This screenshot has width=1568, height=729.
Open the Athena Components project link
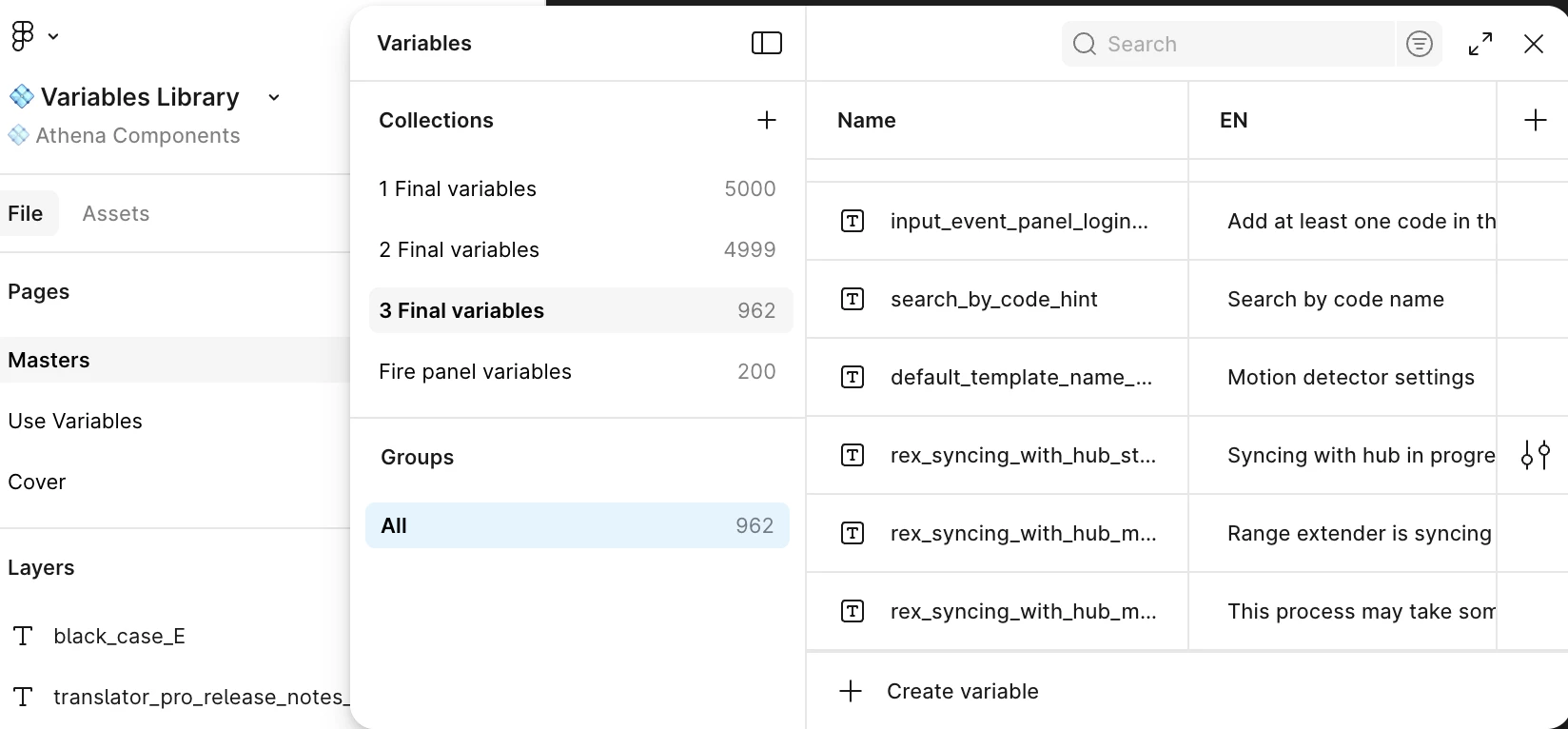click(x=137, y=135)
